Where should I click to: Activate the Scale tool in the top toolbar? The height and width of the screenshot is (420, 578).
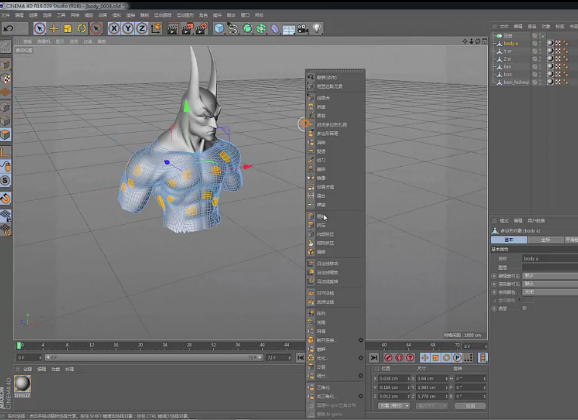coord(68,28)
